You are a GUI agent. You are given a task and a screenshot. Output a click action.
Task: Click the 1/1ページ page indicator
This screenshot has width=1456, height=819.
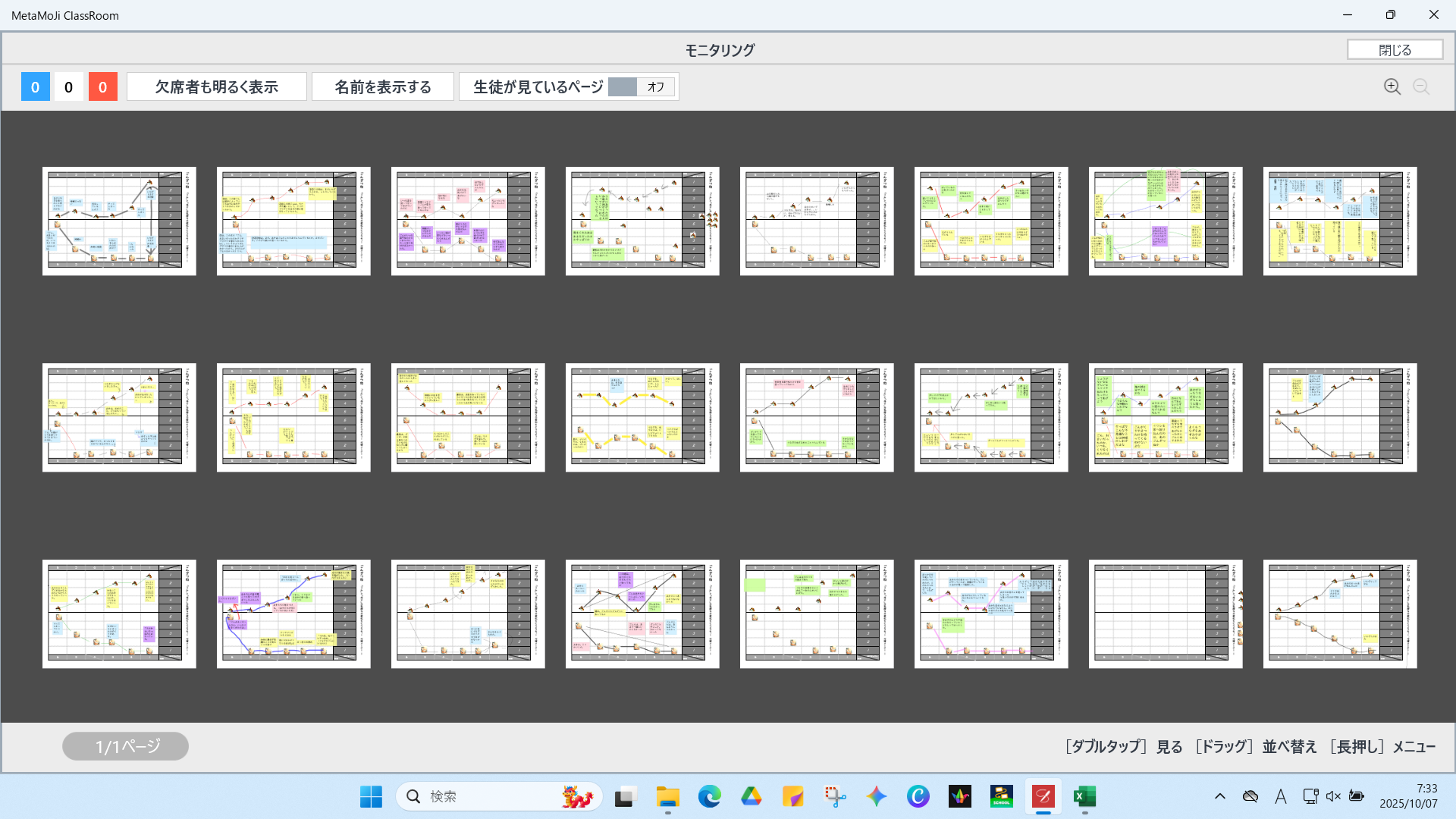125,746
